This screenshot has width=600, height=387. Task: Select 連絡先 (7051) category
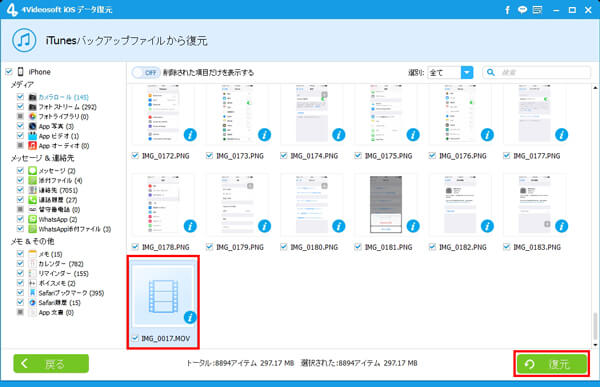click(x=58, y=190)
